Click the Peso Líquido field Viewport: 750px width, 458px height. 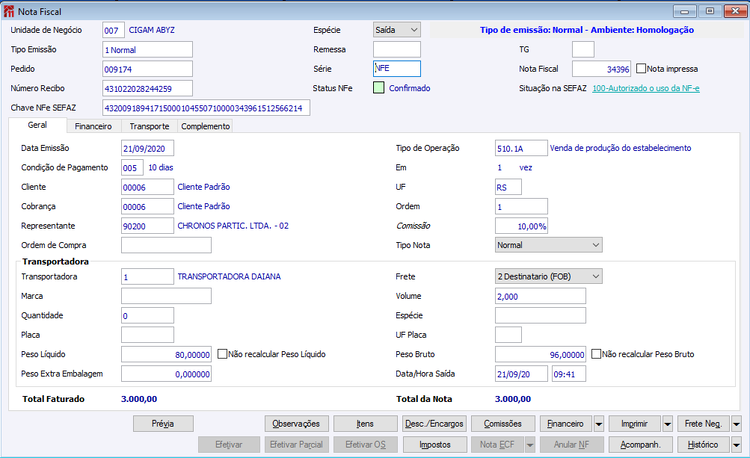[x=166, y=354]
